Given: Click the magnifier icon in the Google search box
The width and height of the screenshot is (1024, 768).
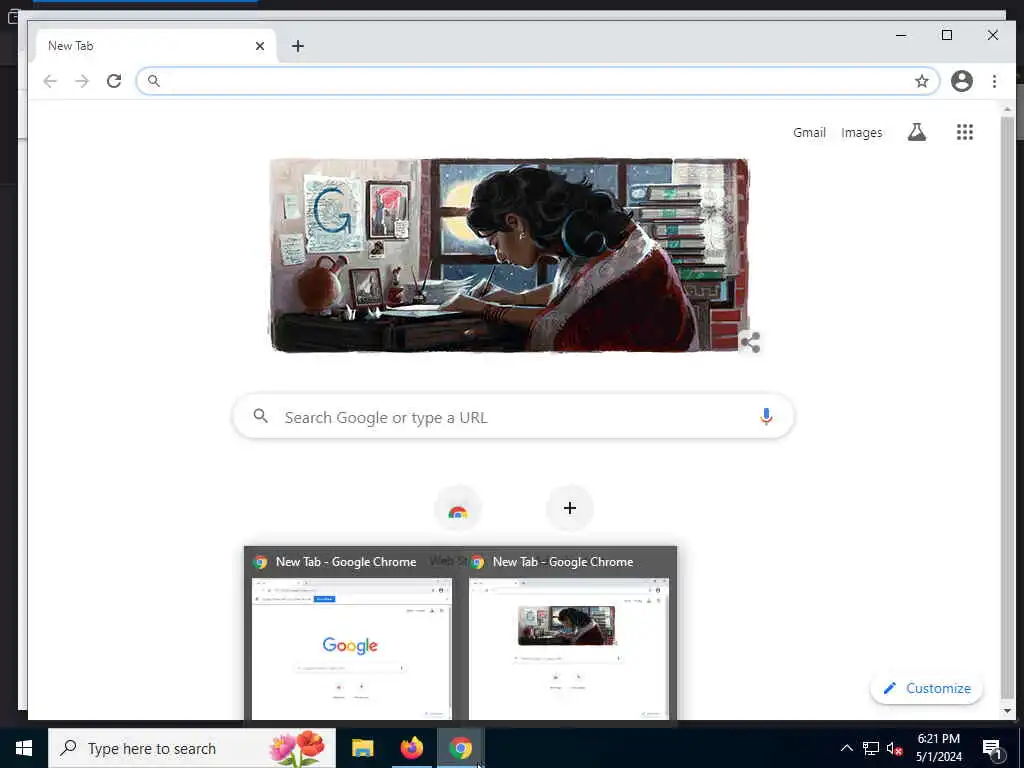Looking at the screenshot, I should [x=261, y=416].
